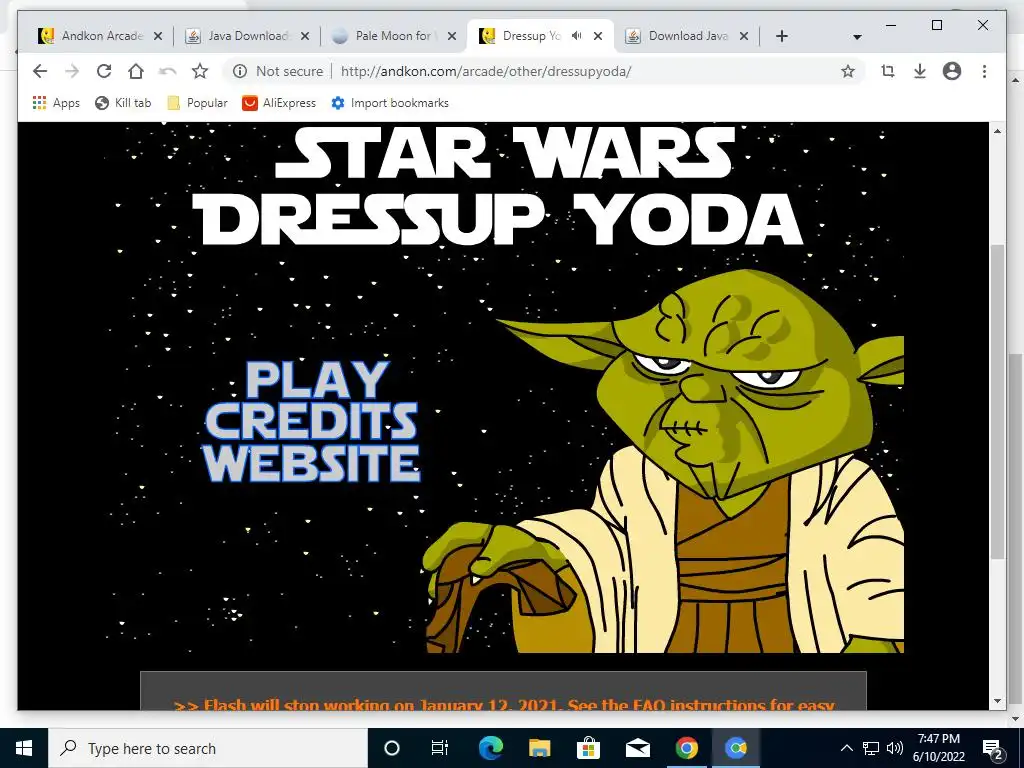This screenshot has height=768, width=1024.
Task: Open the Popular bookmarks folder
Action: 197,103
